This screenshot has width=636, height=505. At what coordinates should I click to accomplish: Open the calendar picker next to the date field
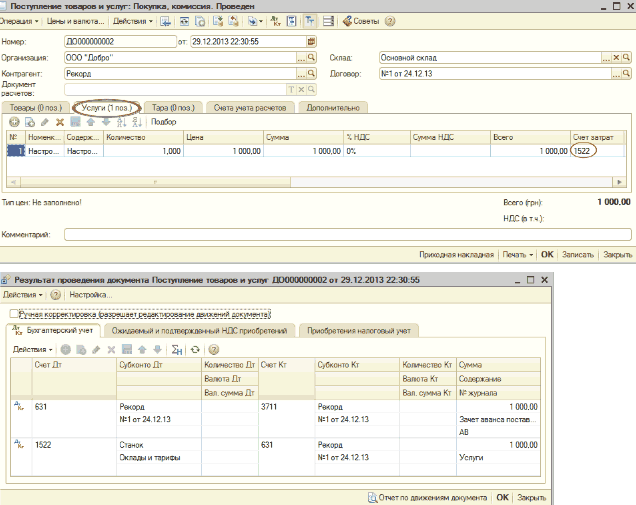[x=312, y=41]
